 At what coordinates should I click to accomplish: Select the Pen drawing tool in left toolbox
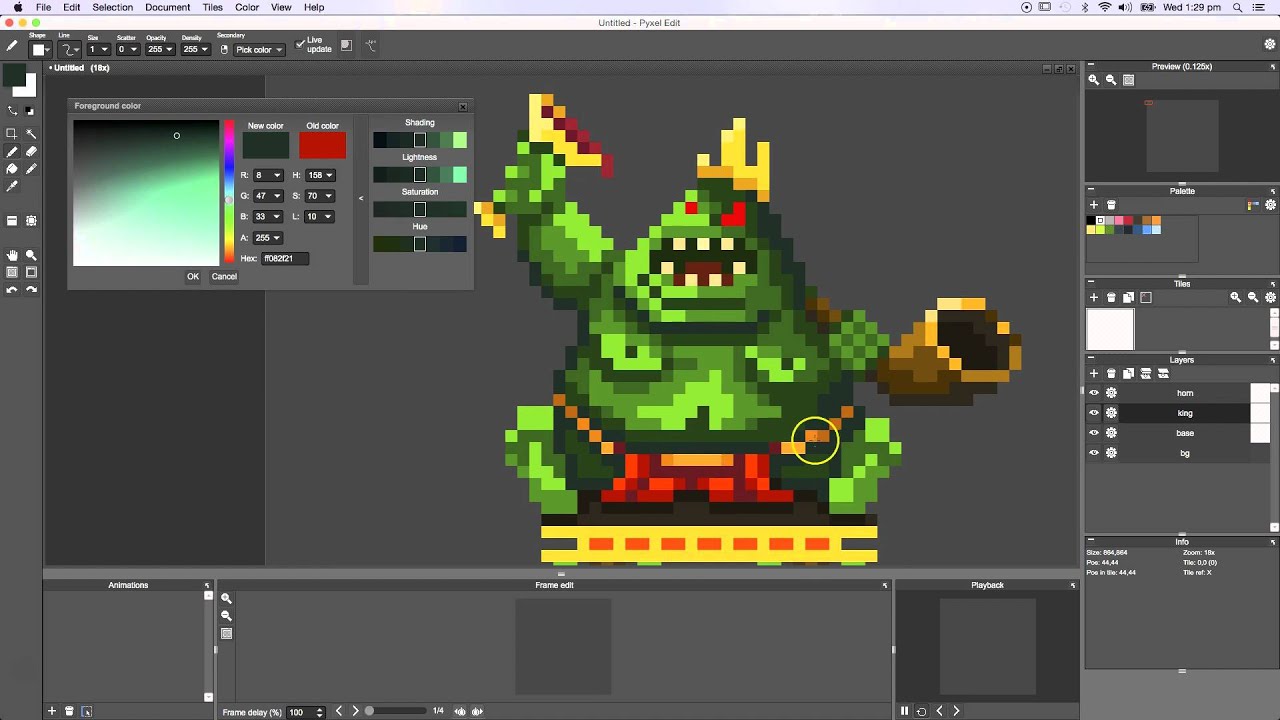(x=12, y=152)
